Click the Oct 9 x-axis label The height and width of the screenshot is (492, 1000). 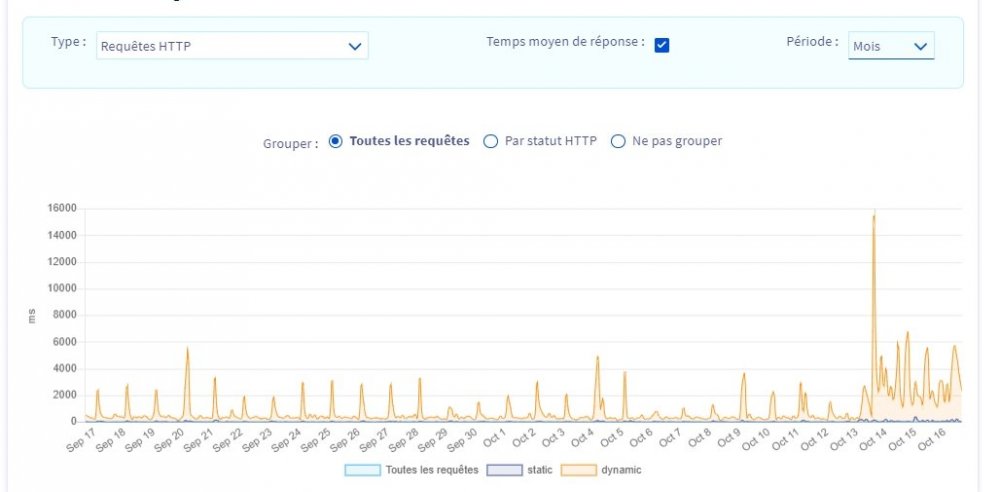point(728,440)
